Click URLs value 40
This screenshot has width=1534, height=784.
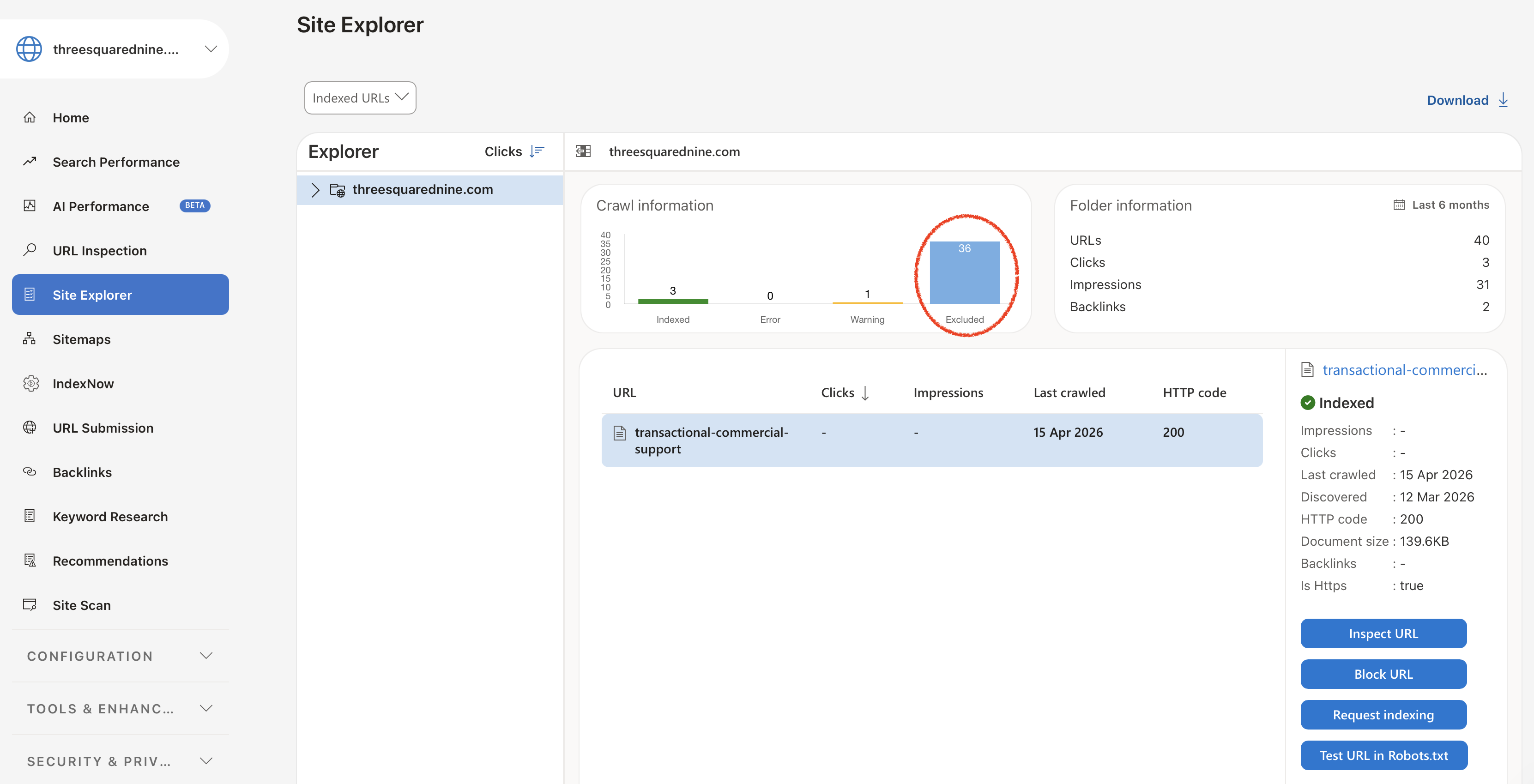[x=1481, y=240]
